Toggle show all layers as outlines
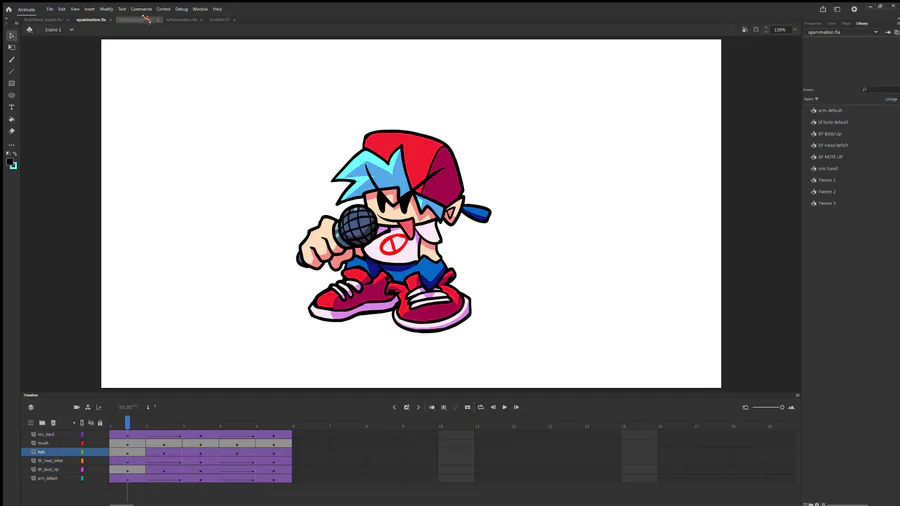This screenshot has height=506, width=900. (x=82, y=423)
